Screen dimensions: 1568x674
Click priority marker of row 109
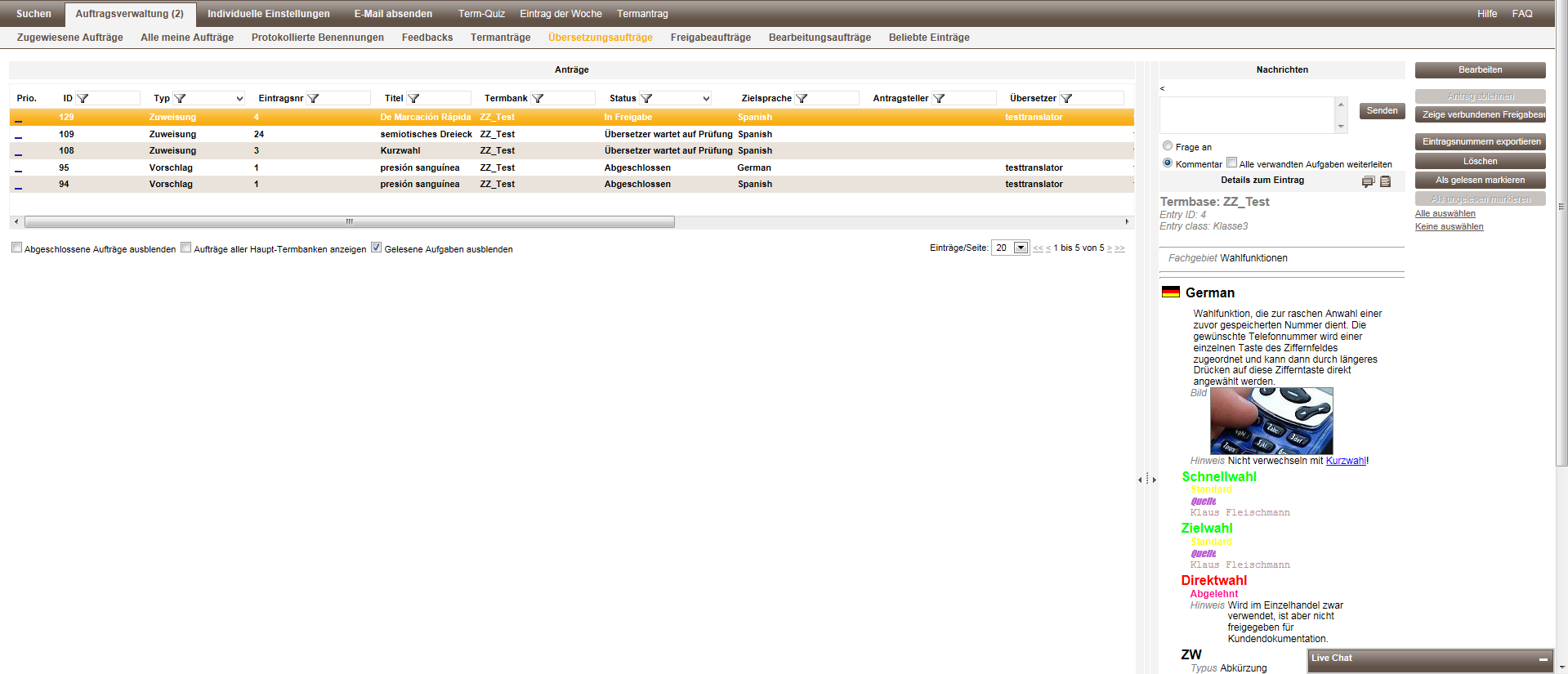(18, 137)
